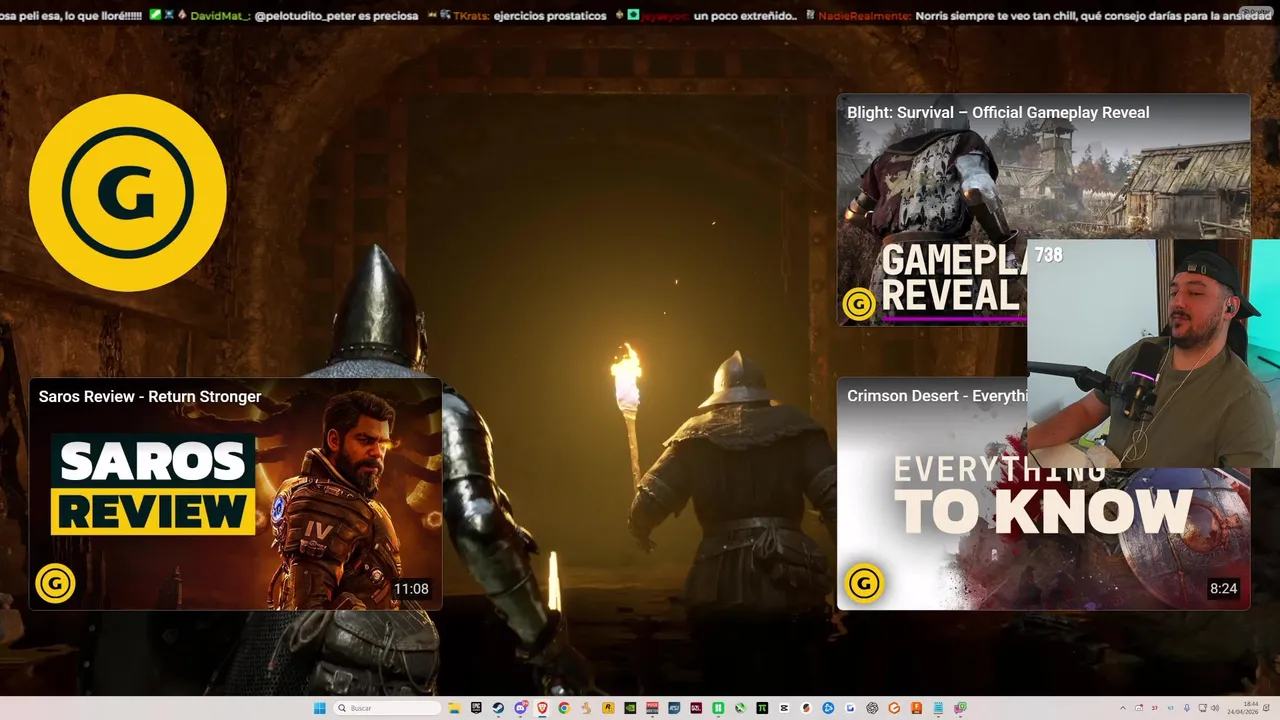Click the microphone icon in system tray
The width and height of the screenshot is (1280, 720).
pos(1187,708)
